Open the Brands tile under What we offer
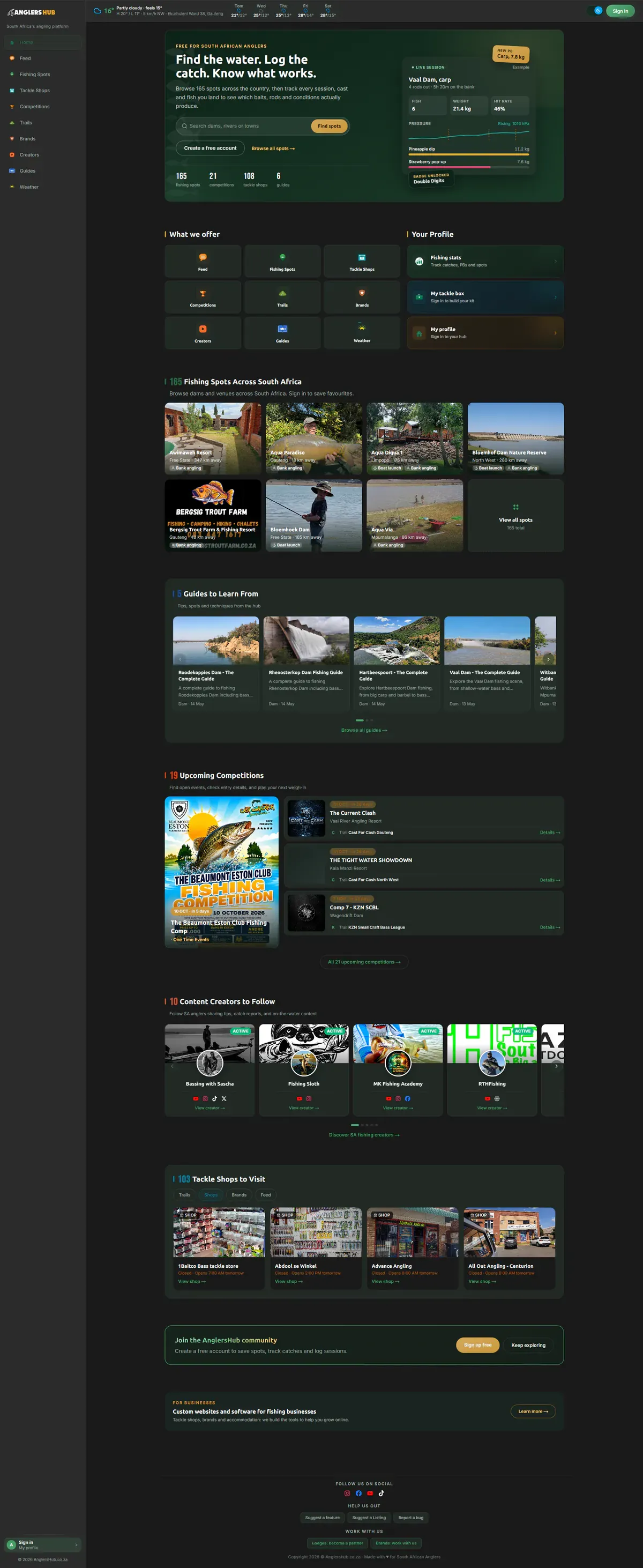 pyautogui.click(x=362, y=297)
